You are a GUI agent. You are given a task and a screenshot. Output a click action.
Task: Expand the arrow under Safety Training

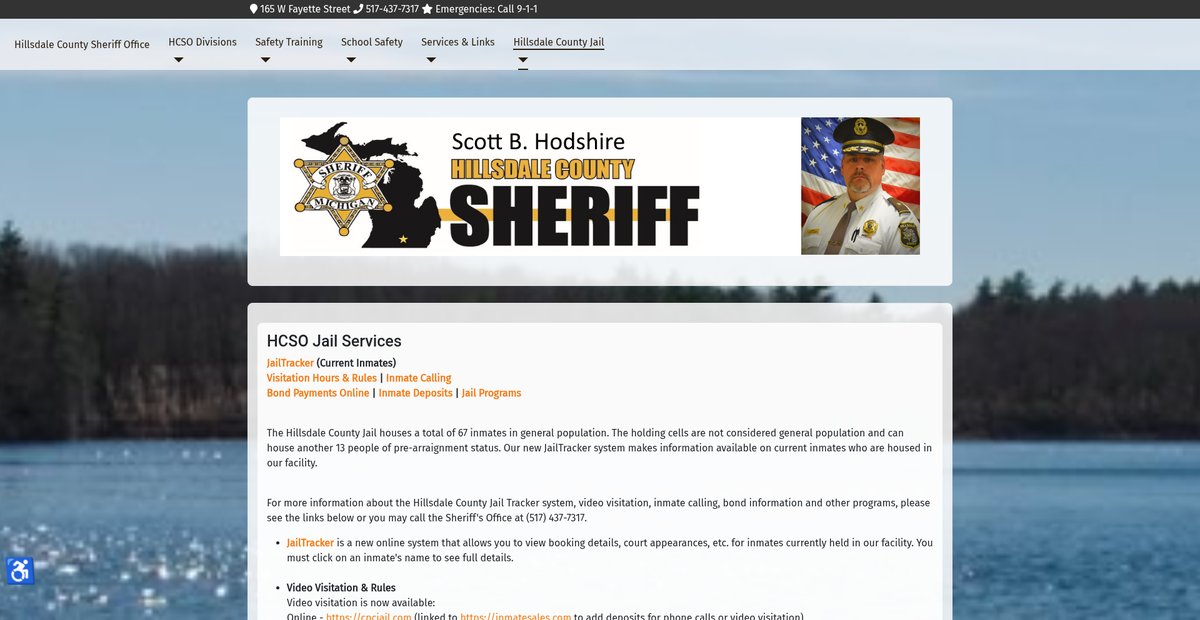(x=265, y=60)
